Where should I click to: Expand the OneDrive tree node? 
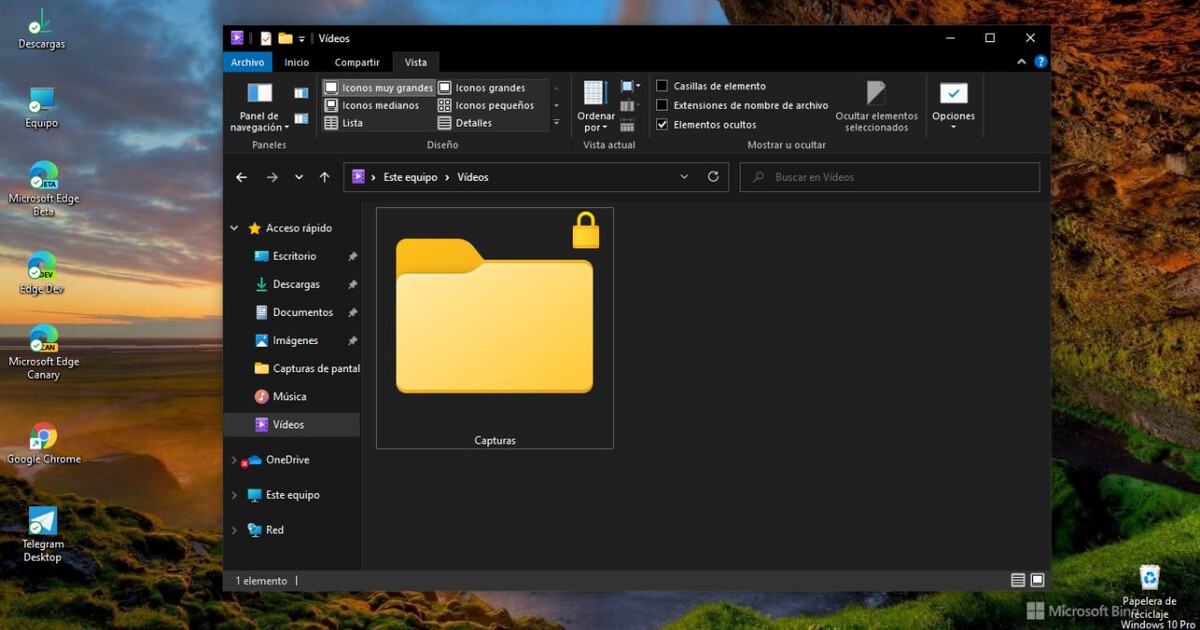(234, 460)
